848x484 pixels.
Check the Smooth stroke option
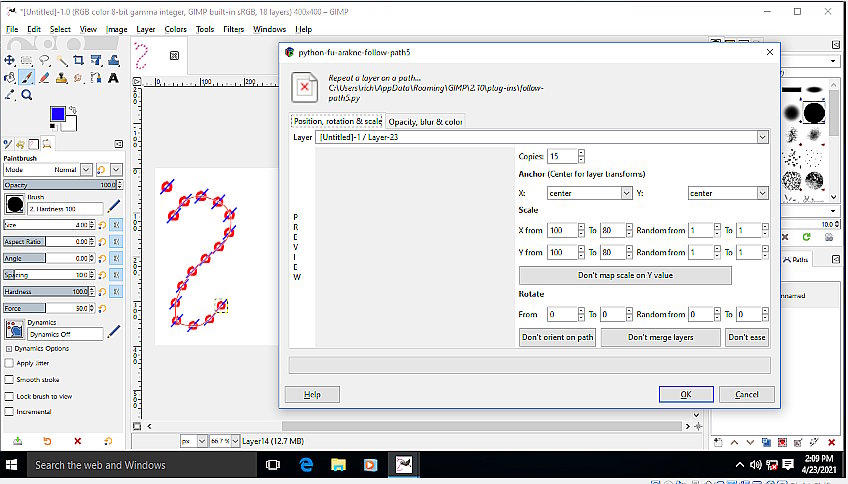10,379
